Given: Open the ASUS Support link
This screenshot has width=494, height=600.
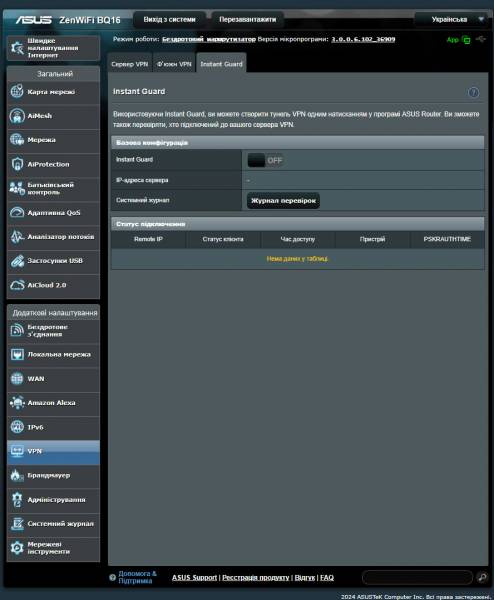Looking at the screenshot, I should (x=194, y=577).
